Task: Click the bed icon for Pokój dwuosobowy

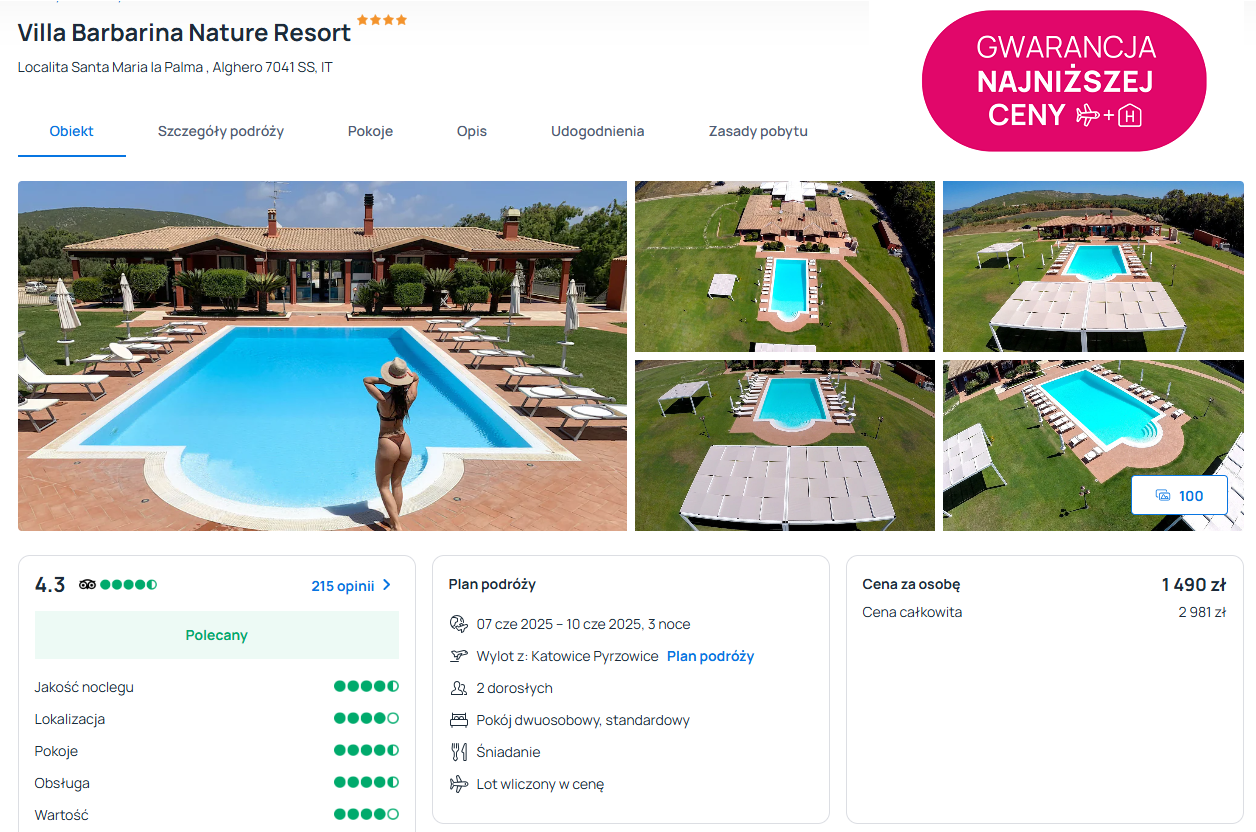Action: 459,720
